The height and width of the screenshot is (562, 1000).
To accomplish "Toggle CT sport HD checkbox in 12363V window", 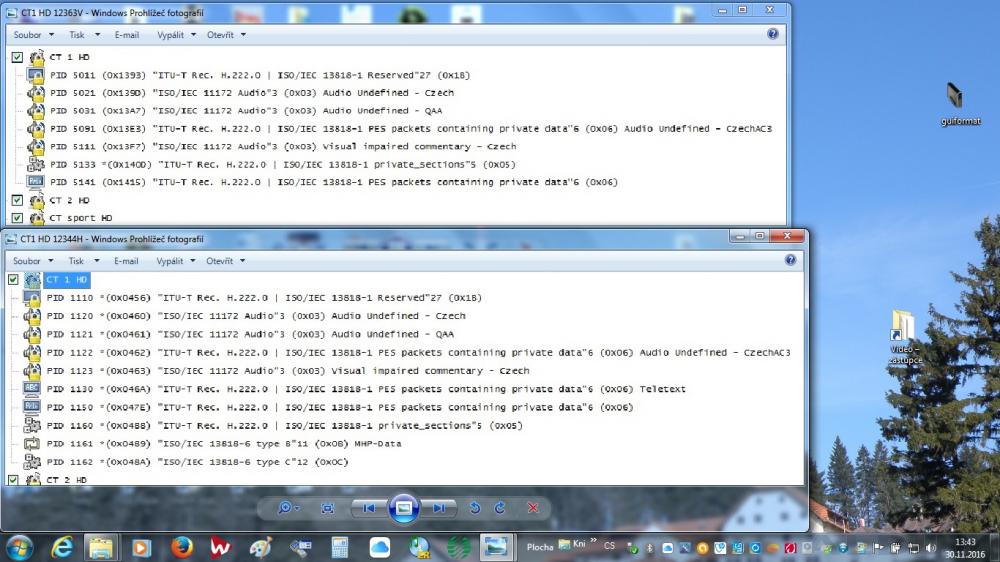I will [17, 218].
